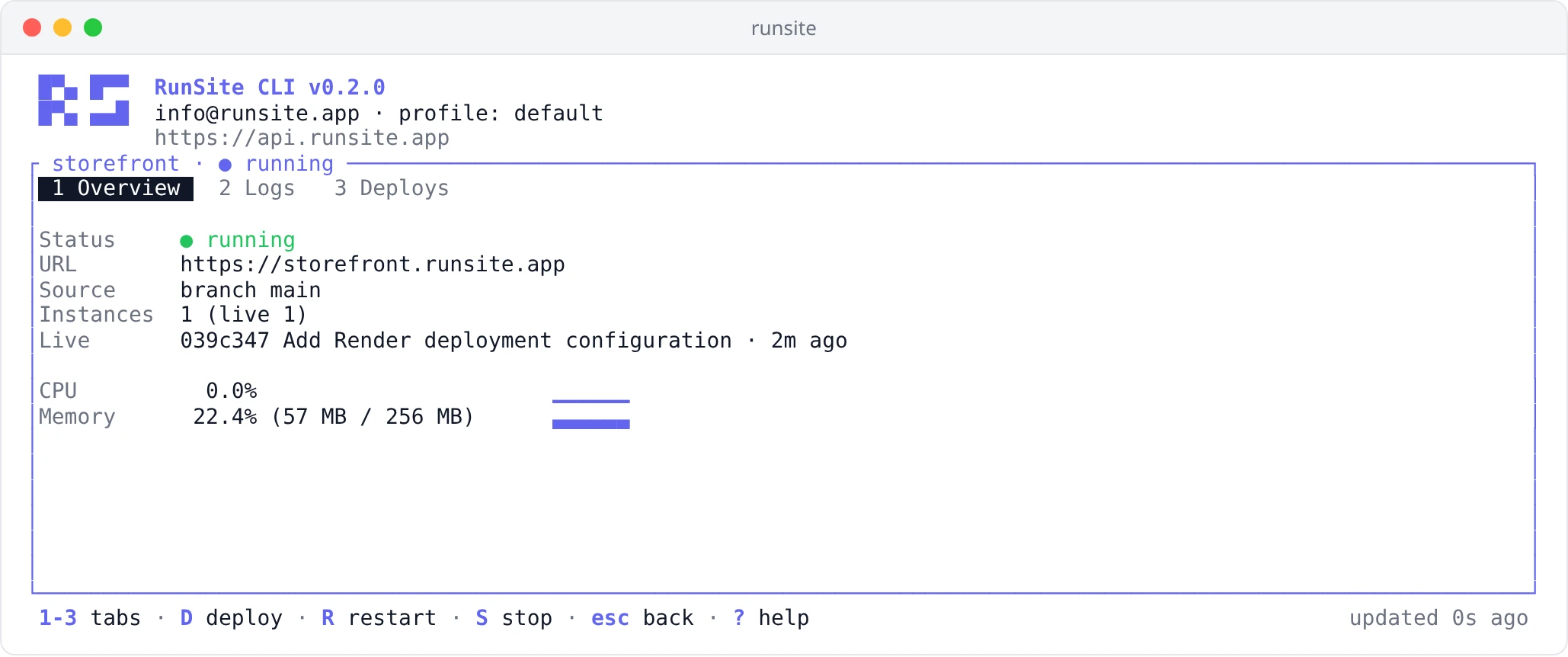
Task: Click the 'profile: default' text
Action: [x=501, y=114]
